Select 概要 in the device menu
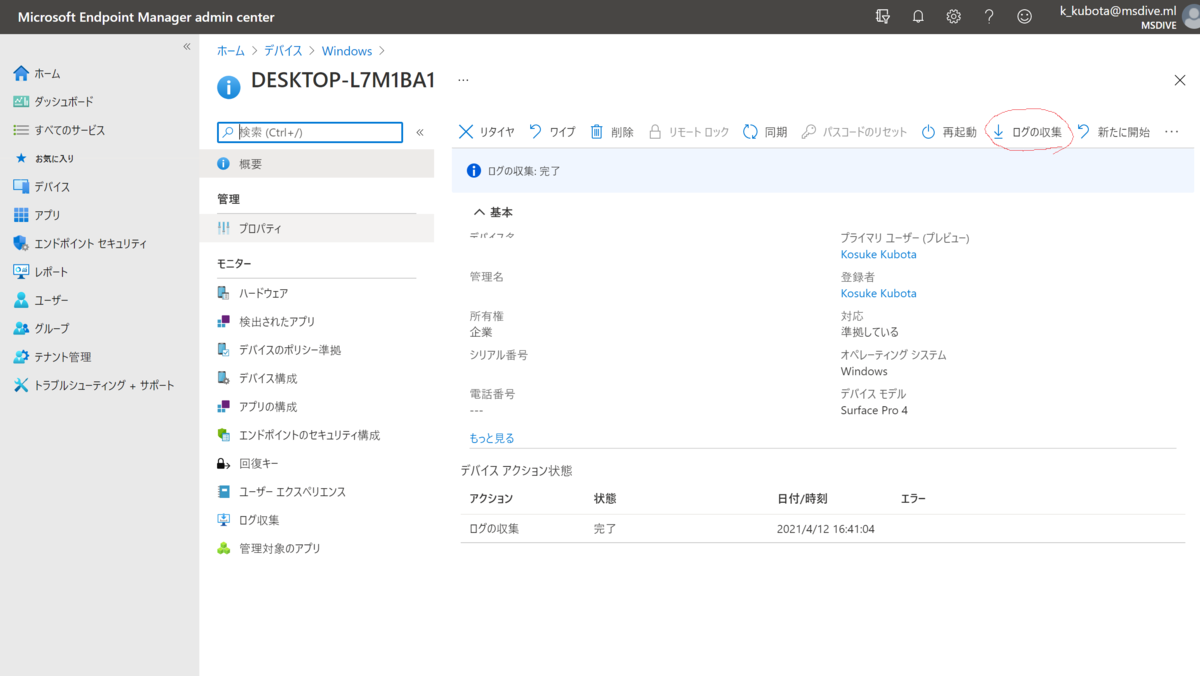1200x676 pixels. click(316, 164)
